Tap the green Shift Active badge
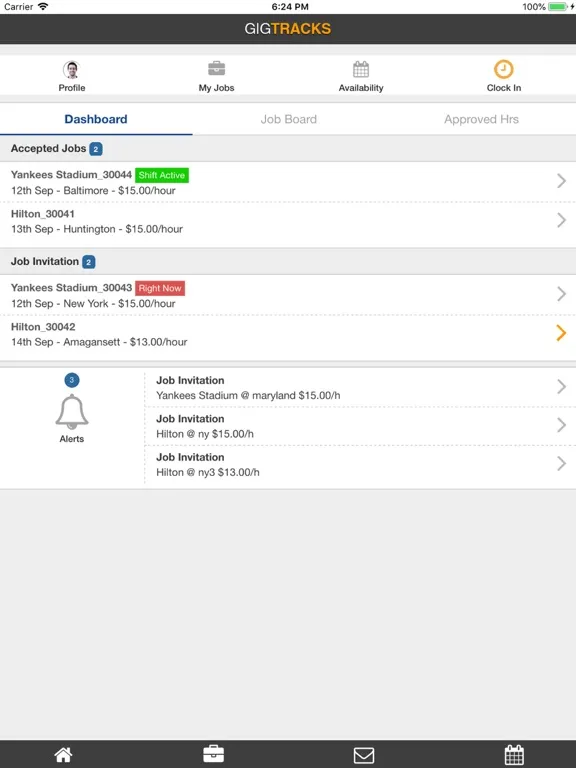Viewport: 576px width, 768px height. [x=162, y=175]
